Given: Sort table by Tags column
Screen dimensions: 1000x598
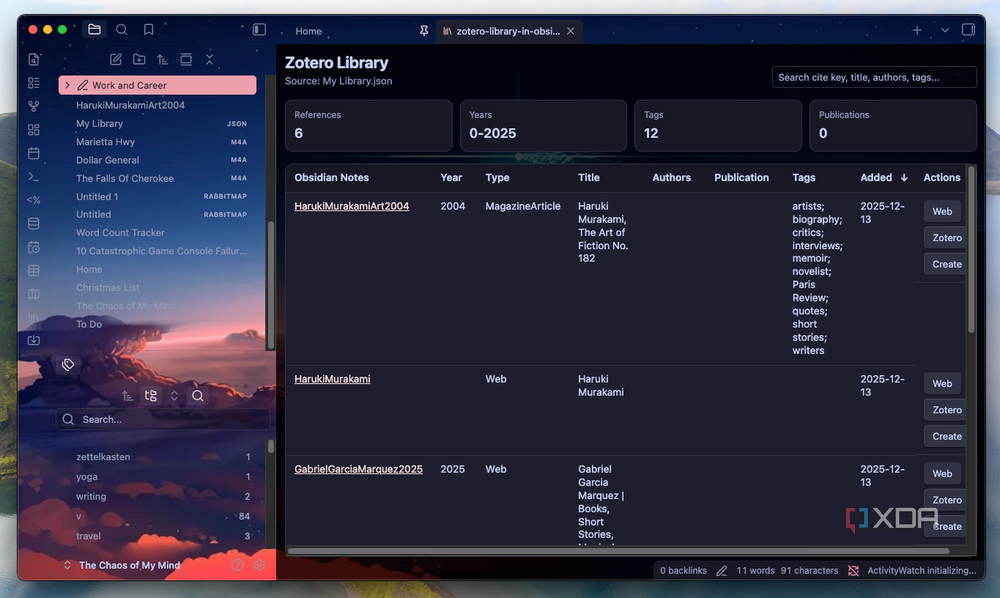Looking at the screenshot, I should pyautogui.click(x=804, y=177).
